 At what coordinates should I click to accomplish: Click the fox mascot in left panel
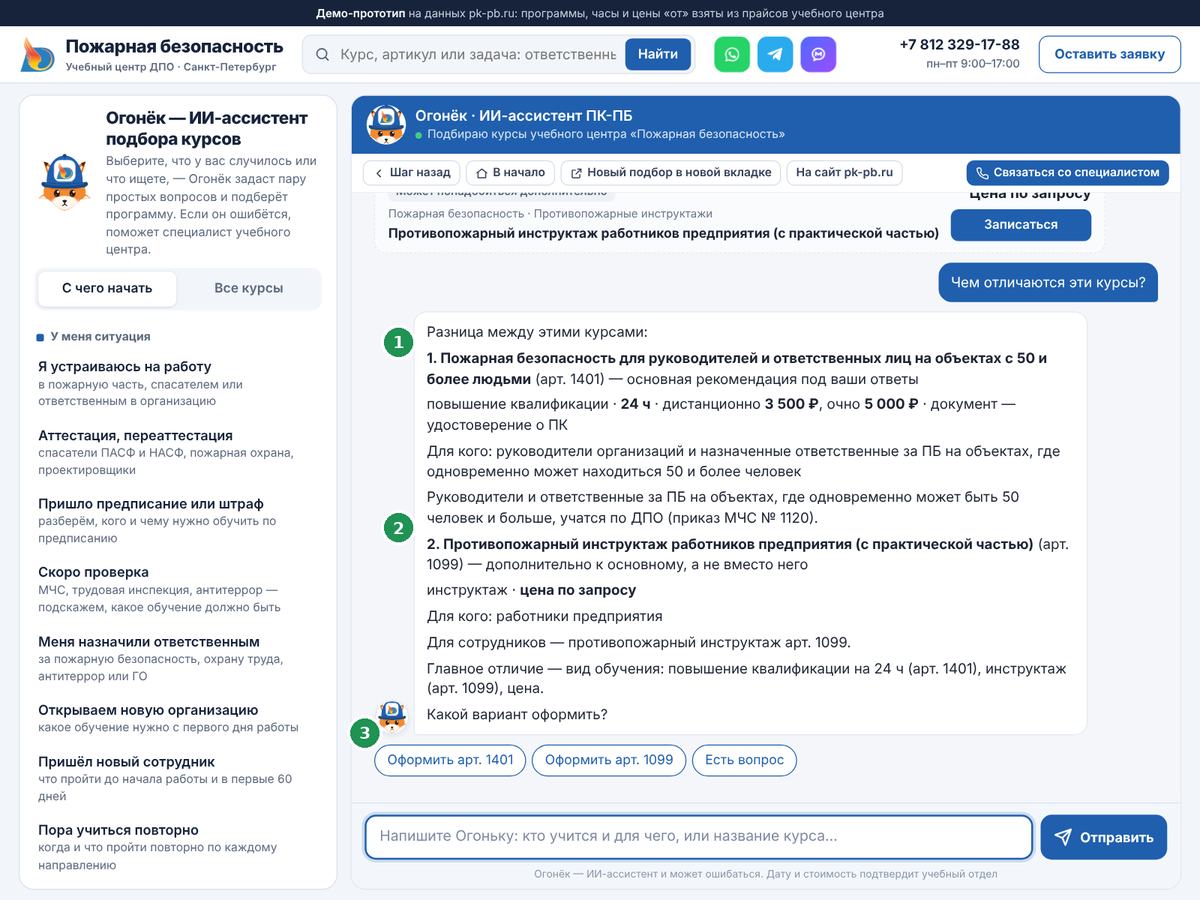point(65,181)
